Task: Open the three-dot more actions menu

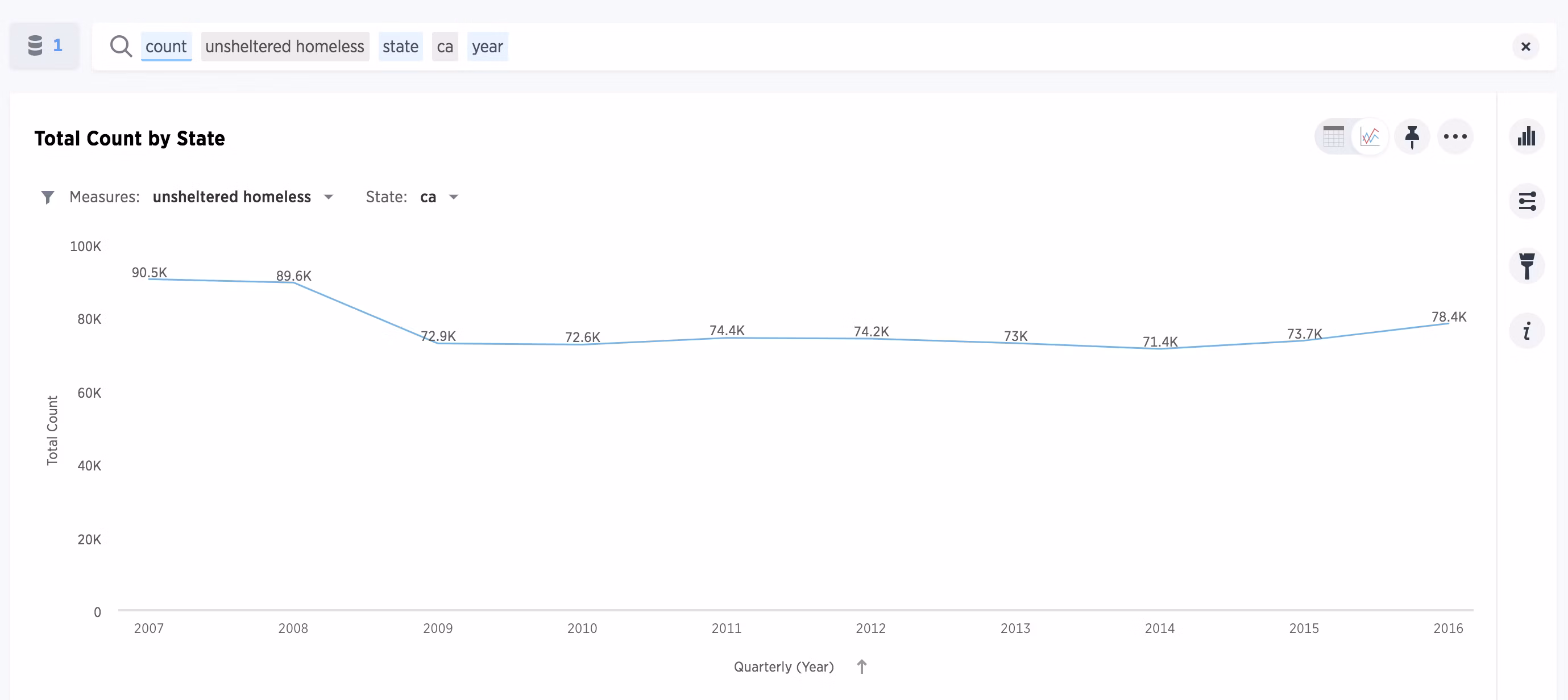Action: (1455, 137)
